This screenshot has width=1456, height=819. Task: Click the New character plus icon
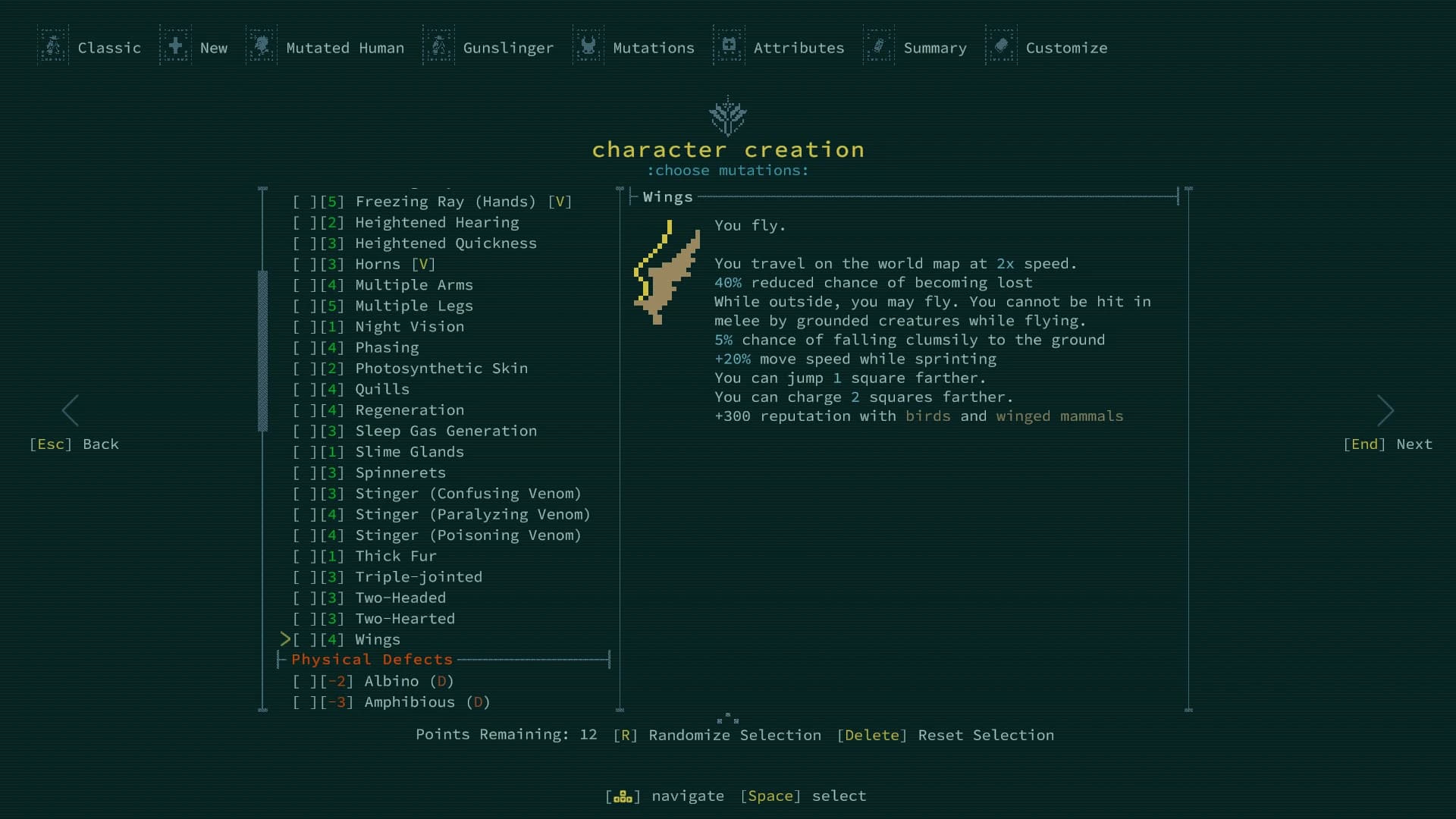tap(175, 45)
